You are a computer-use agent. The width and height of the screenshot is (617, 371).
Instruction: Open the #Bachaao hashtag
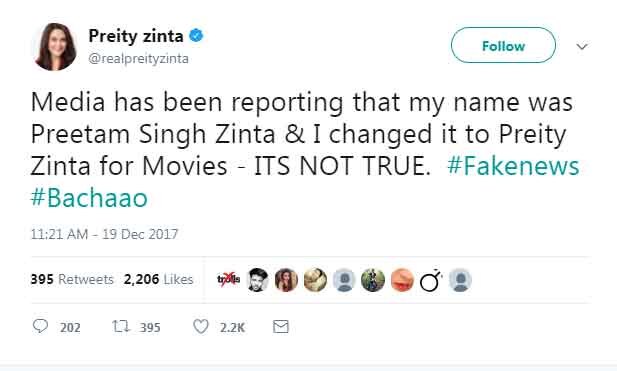pyautogui.click(x=89, y=197)
